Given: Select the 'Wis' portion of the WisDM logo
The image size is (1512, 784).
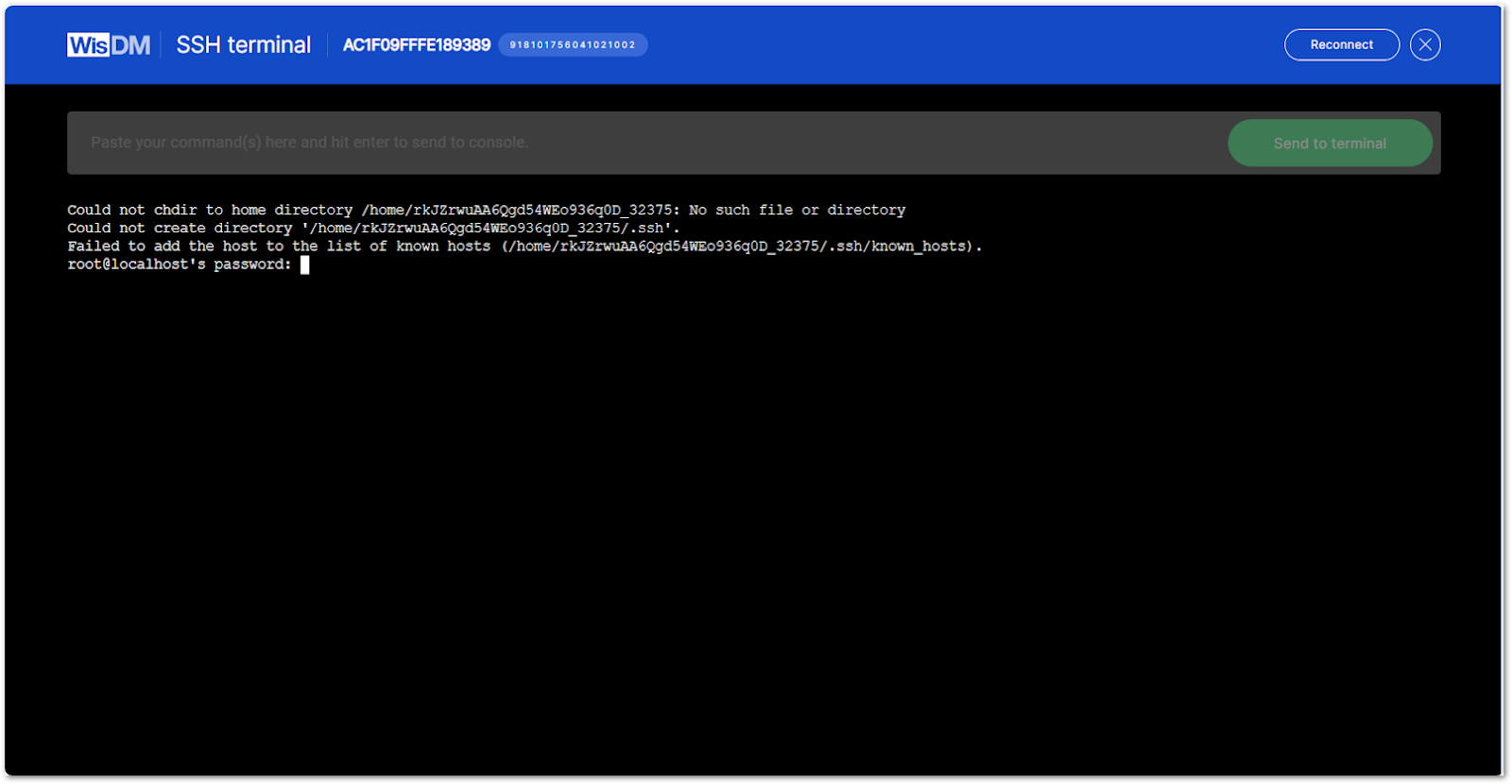Looking at the screenshot, I should coord(87,44).
